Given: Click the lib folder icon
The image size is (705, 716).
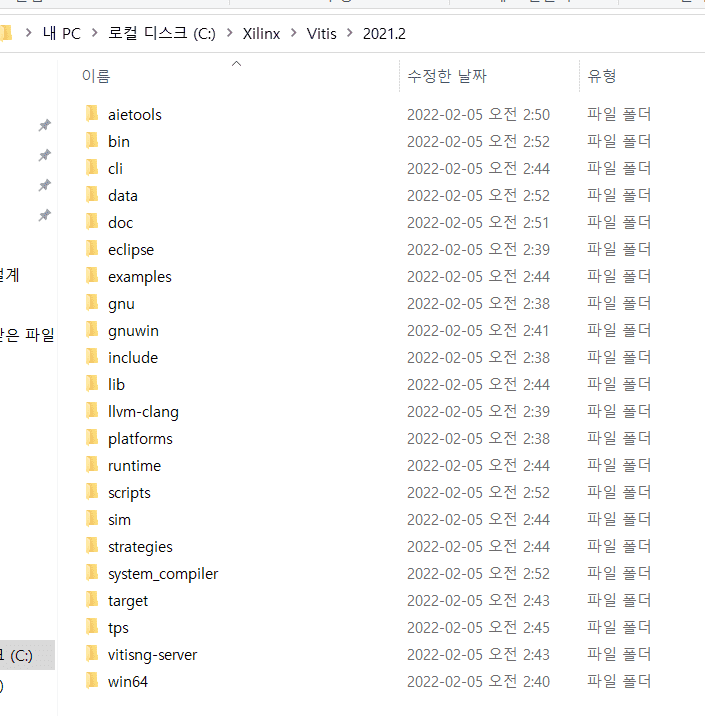Looking at the screenshot, I should (x=92, y=384).
